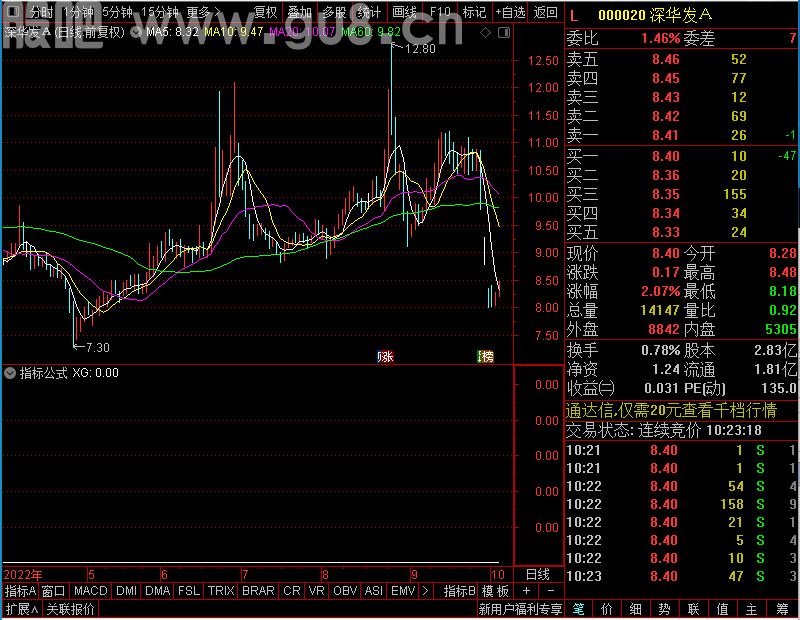Image resolution: width=800 pixels, height=620 pixels.
Task: Switch indicator to CR
Action: [x=291, y=591]
